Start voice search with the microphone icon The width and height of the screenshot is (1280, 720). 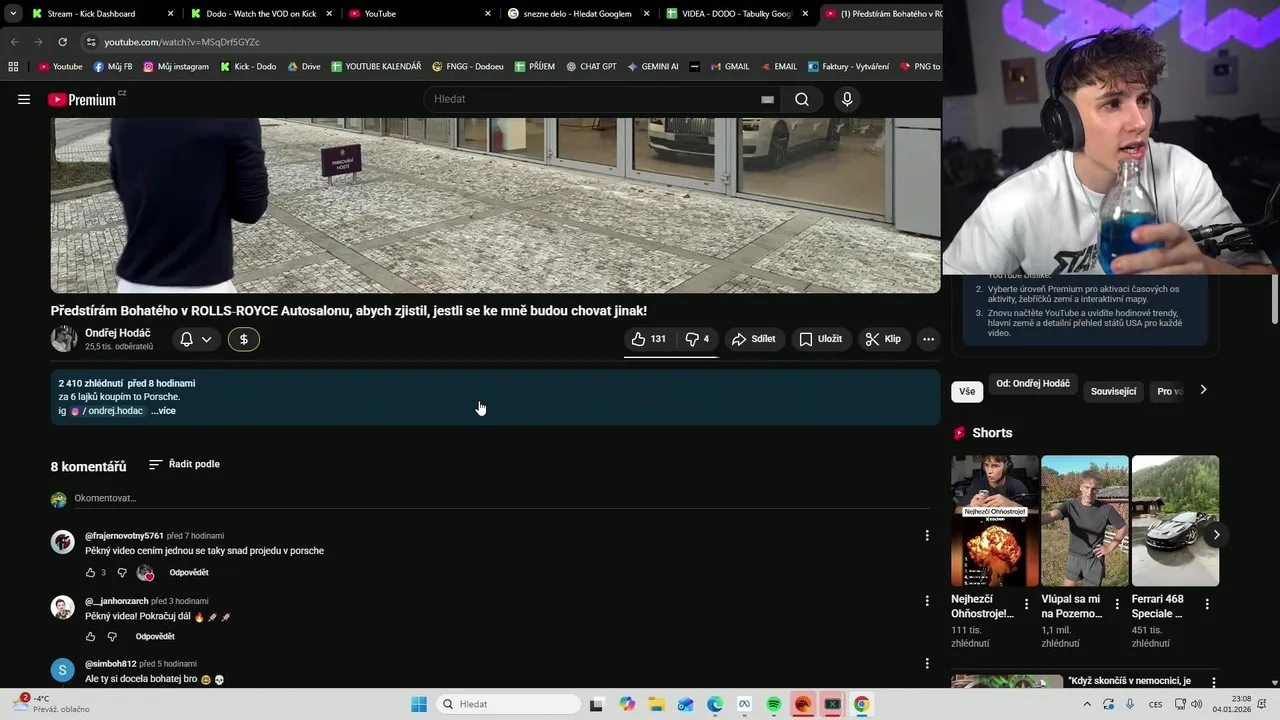pyautogui.click(x=847, y=99)
